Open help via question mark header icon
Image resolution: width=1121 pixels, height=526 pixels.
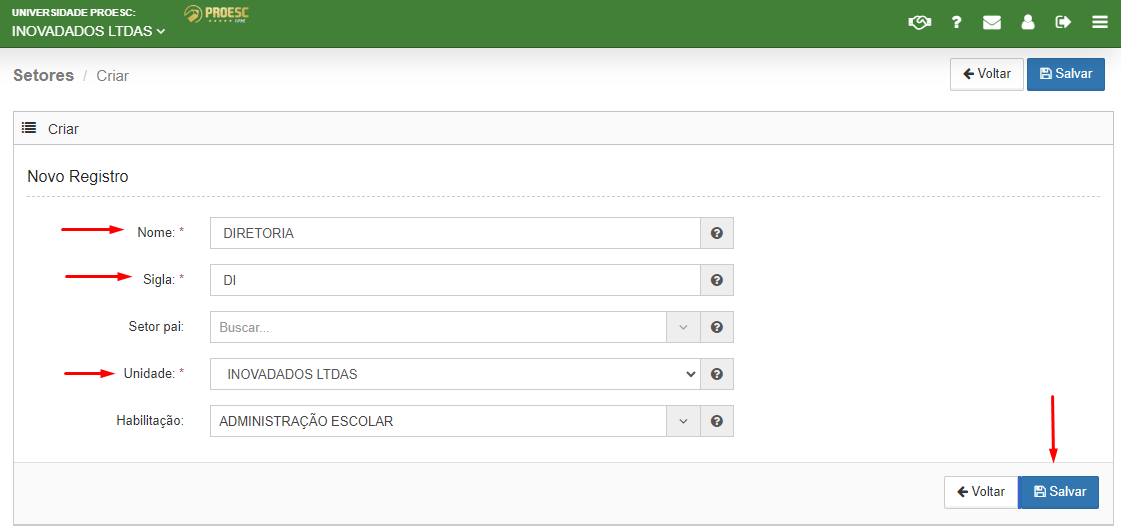(x=956, y=22)
